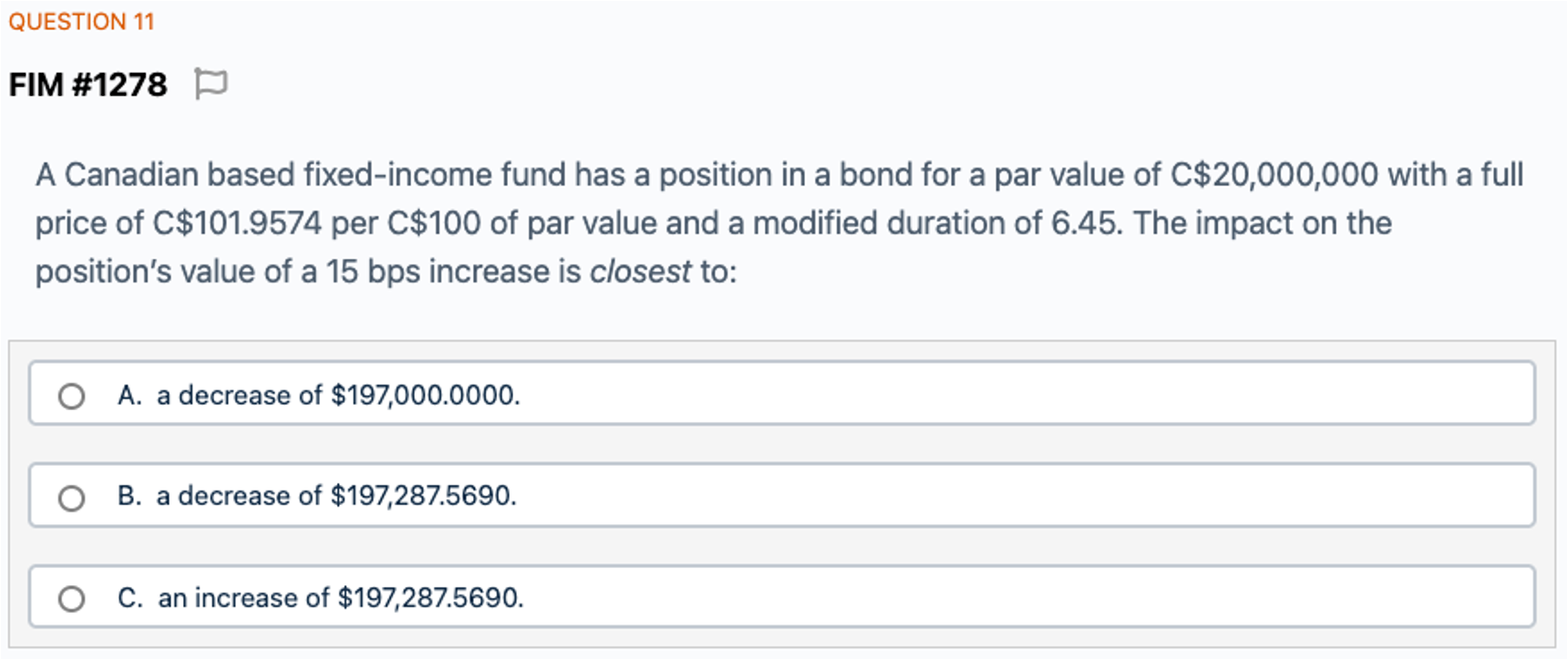Flag question FIM #1278 with flag icon
Viewport: 1568px width, 660px height.
211,84
